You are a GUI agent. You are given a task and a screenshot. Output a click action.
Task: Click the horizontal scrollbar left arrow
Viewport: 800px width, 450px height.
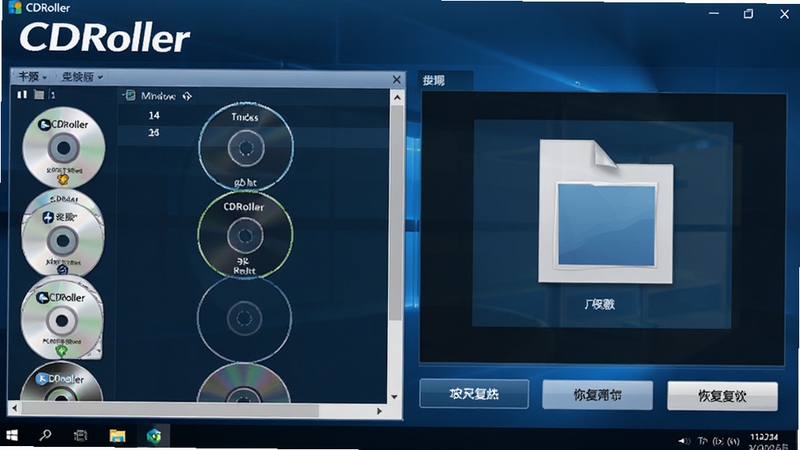14,408
